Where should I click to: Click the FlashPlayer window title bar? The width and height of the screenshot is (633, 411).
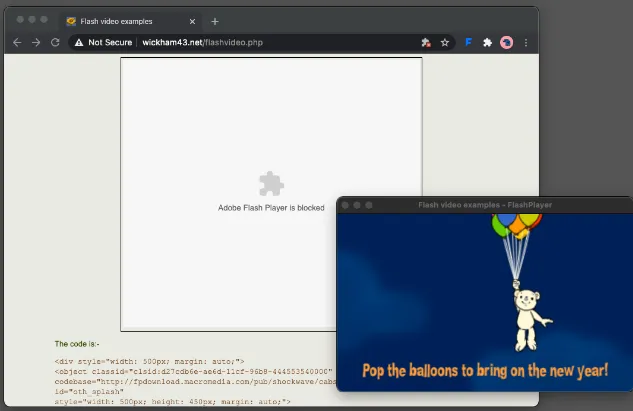485,205
